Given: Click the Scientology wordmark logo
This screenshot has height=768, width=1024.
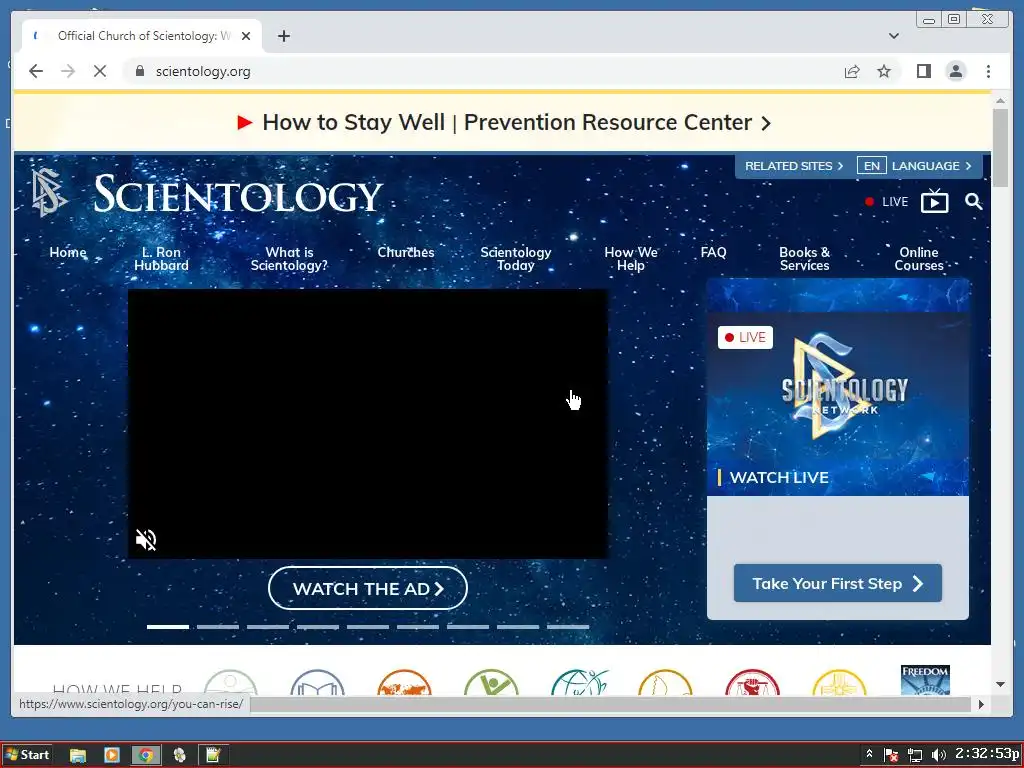Looking at the screenshot, I should click(x=238, y=194).
